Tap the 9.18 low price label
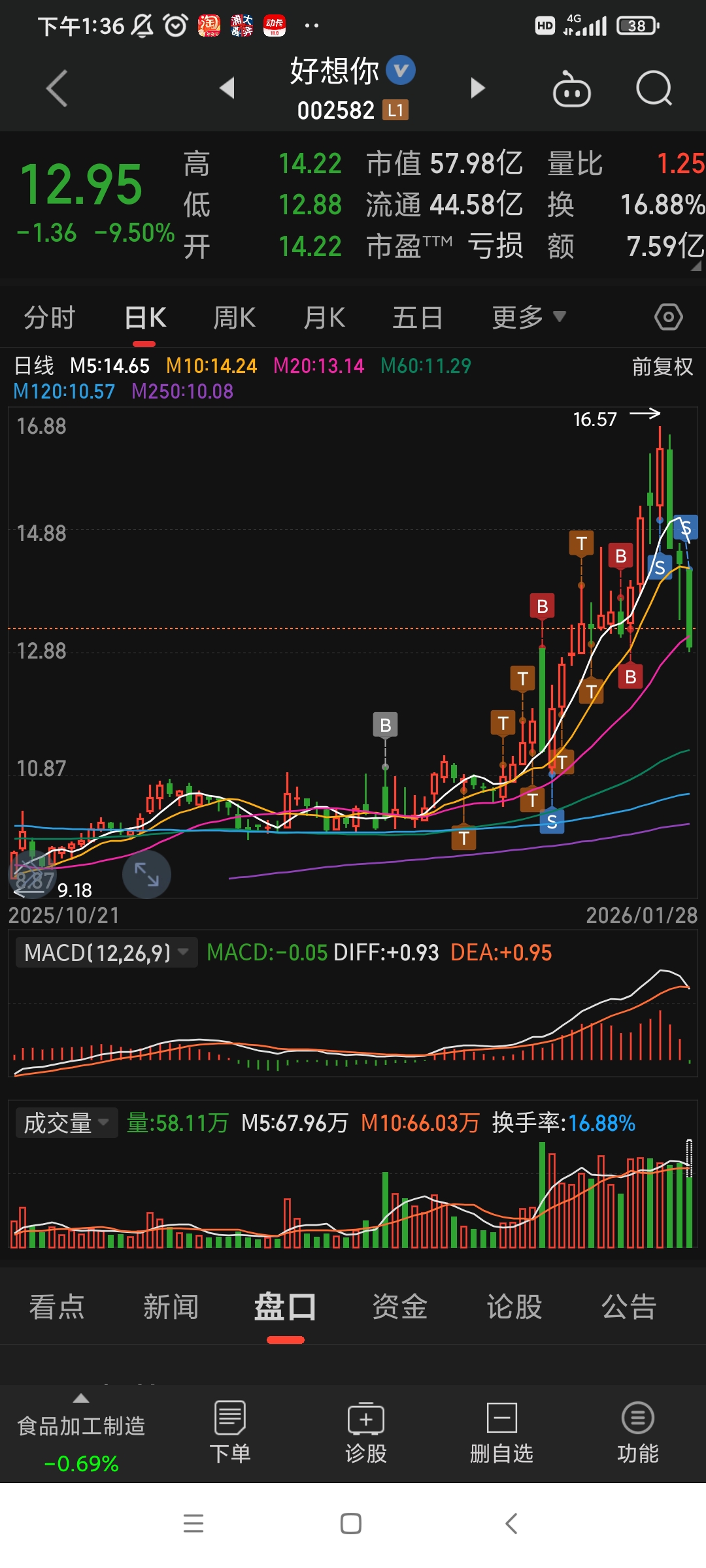 (x=75, y=890)
